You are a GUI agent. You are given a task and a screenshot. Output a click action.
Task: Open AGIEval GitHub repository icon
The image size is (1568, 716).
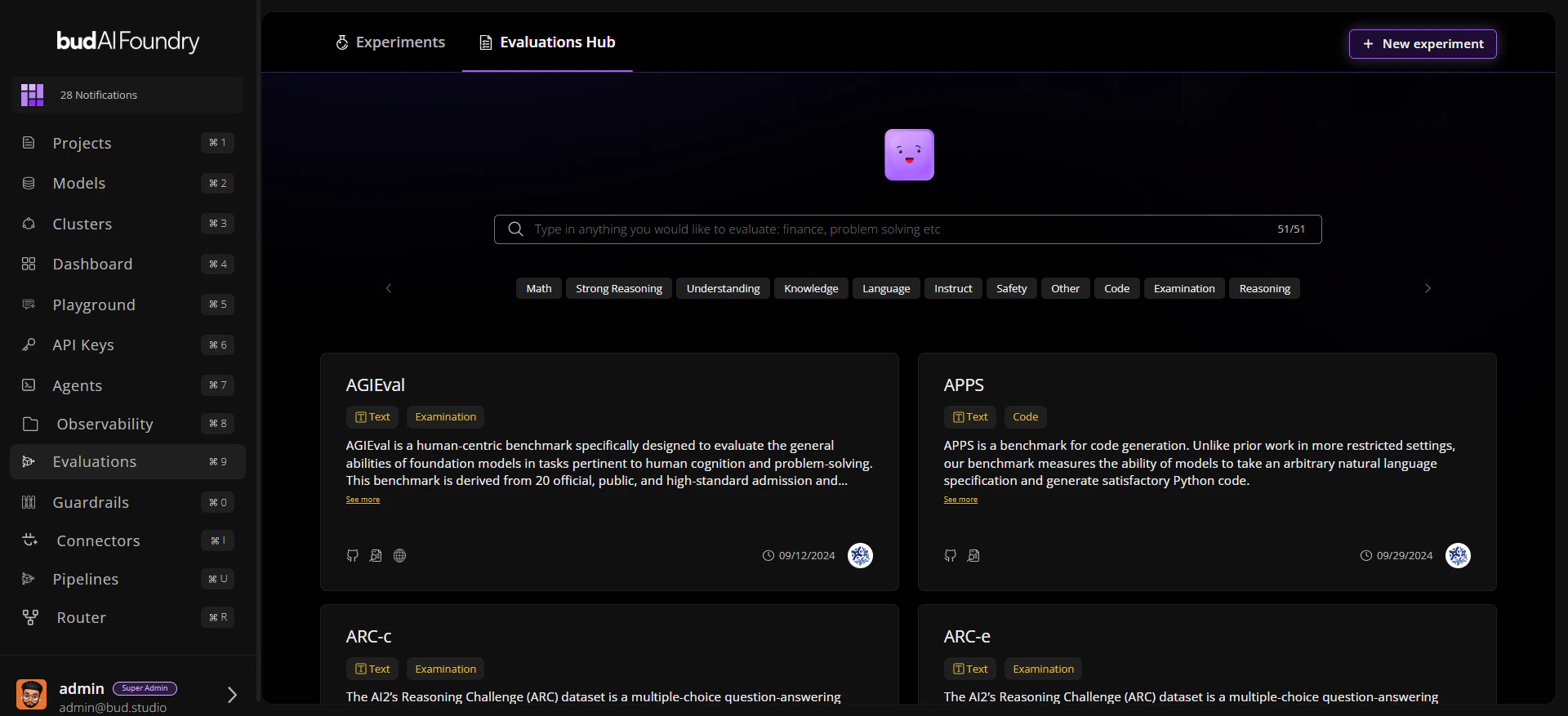click(353, 556)
